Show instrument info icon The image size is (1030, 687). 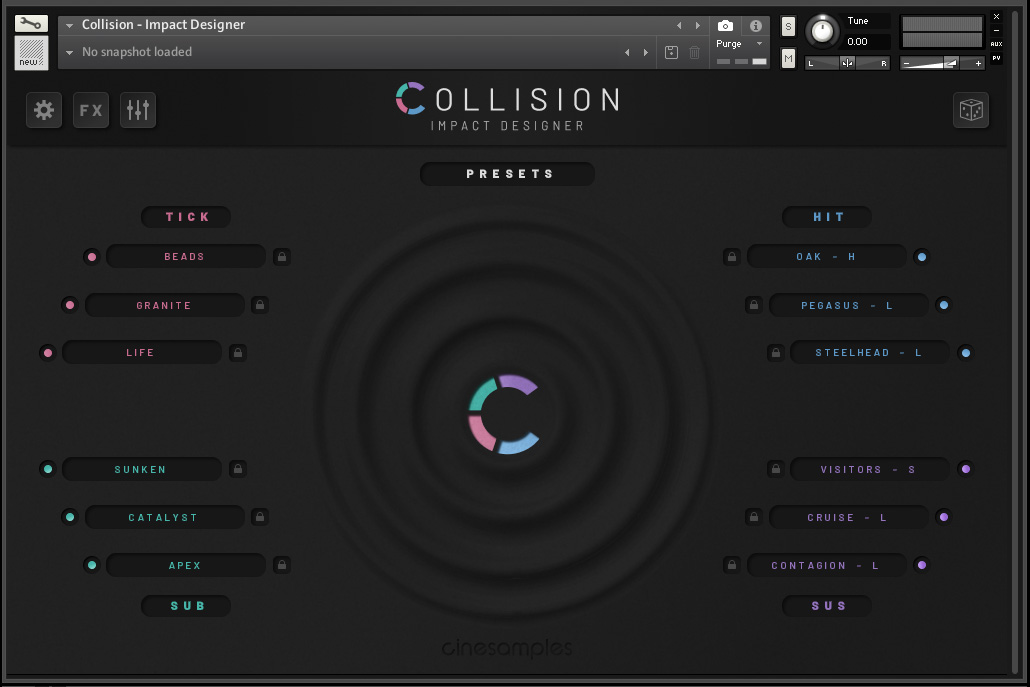(756, 26)
